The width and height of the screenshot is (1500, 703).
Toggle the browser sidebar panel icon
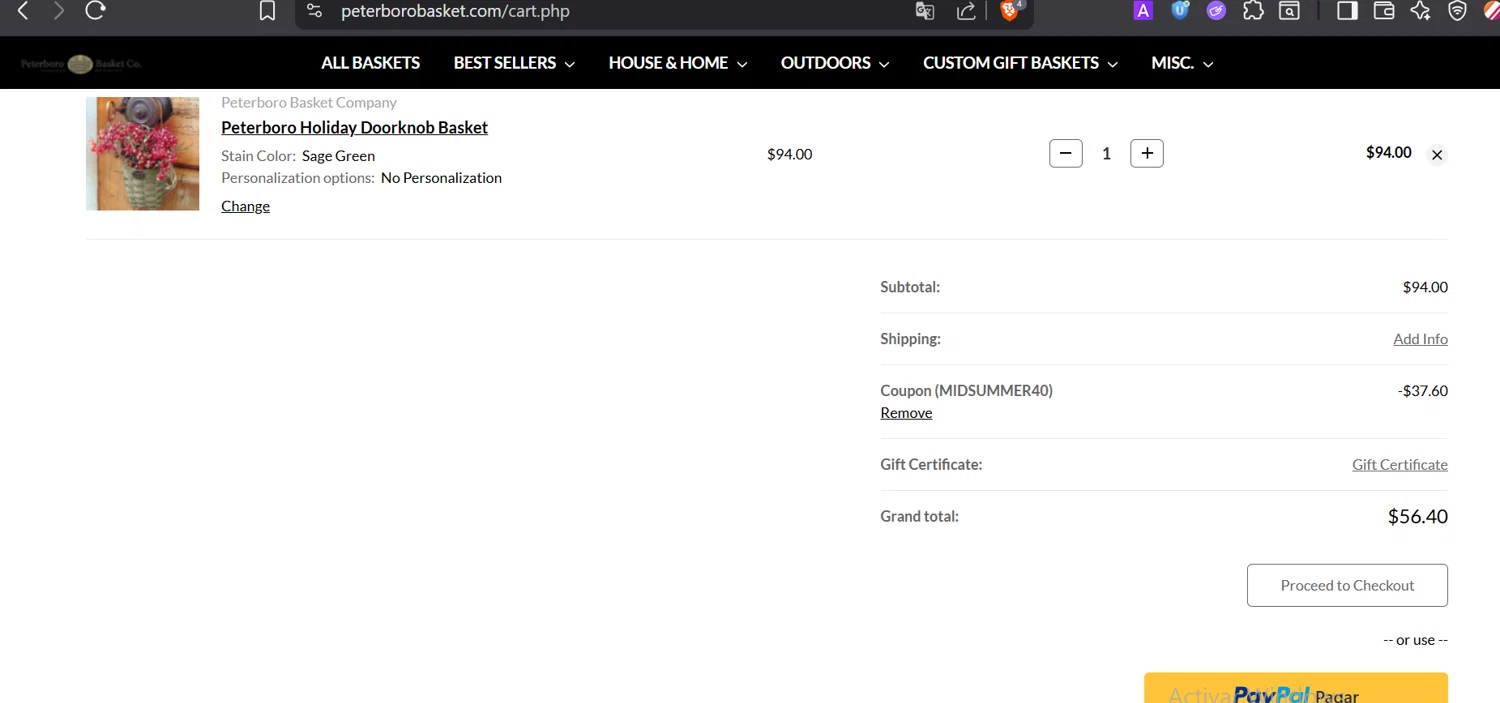click(x=1347, y=11)
